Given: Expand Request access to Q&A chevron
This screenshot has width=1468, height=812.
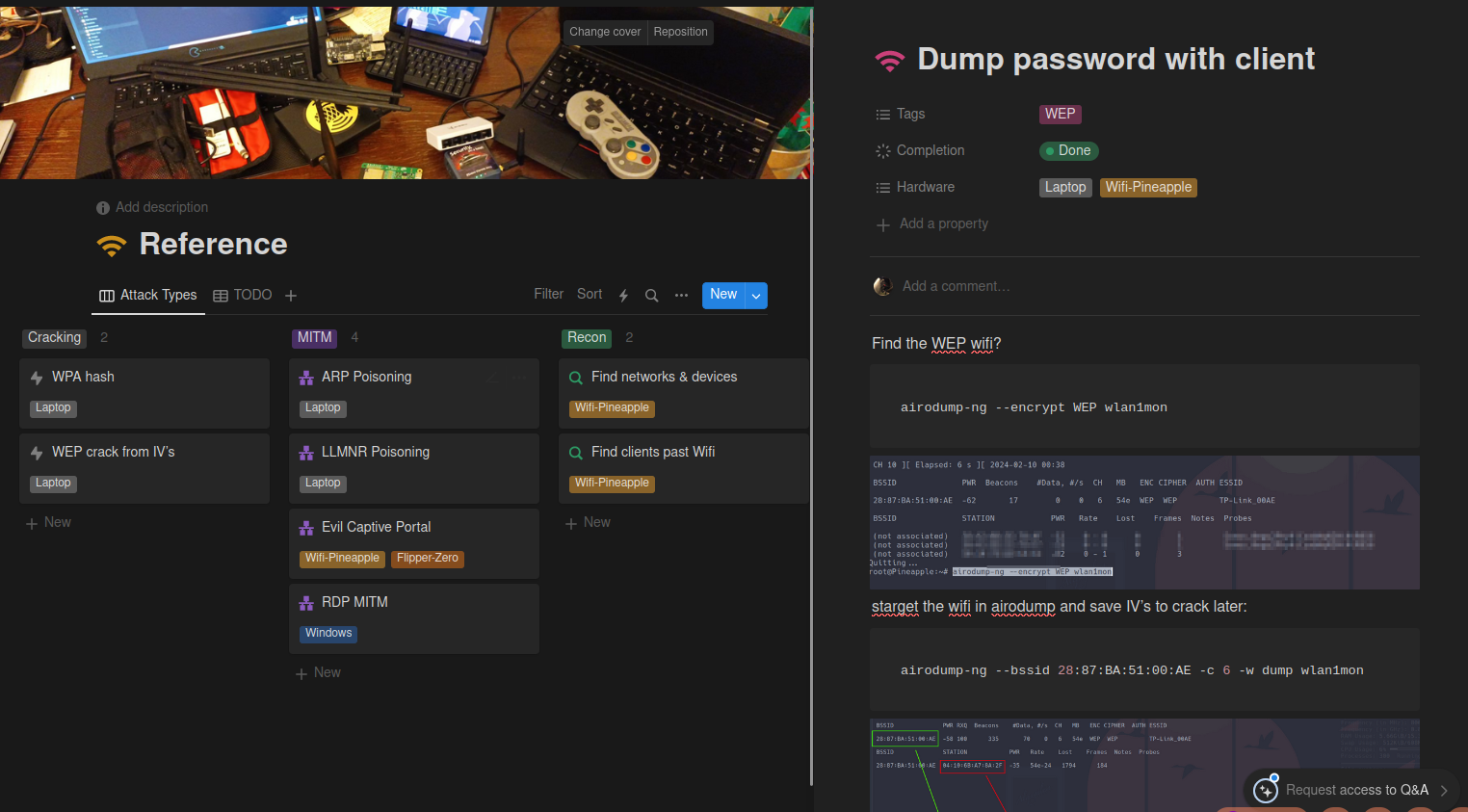Looking at the screenshot, I should click(x=1444, y=791).
